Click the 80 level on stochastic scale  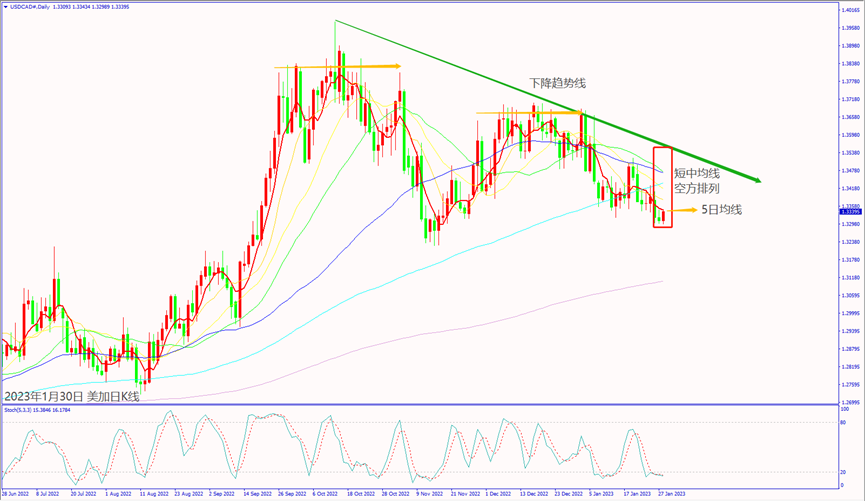(845, 422)
